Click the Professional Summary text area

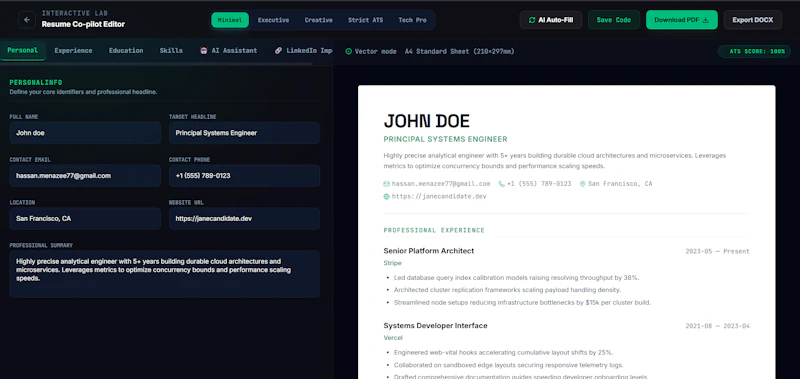pos(165,274)
